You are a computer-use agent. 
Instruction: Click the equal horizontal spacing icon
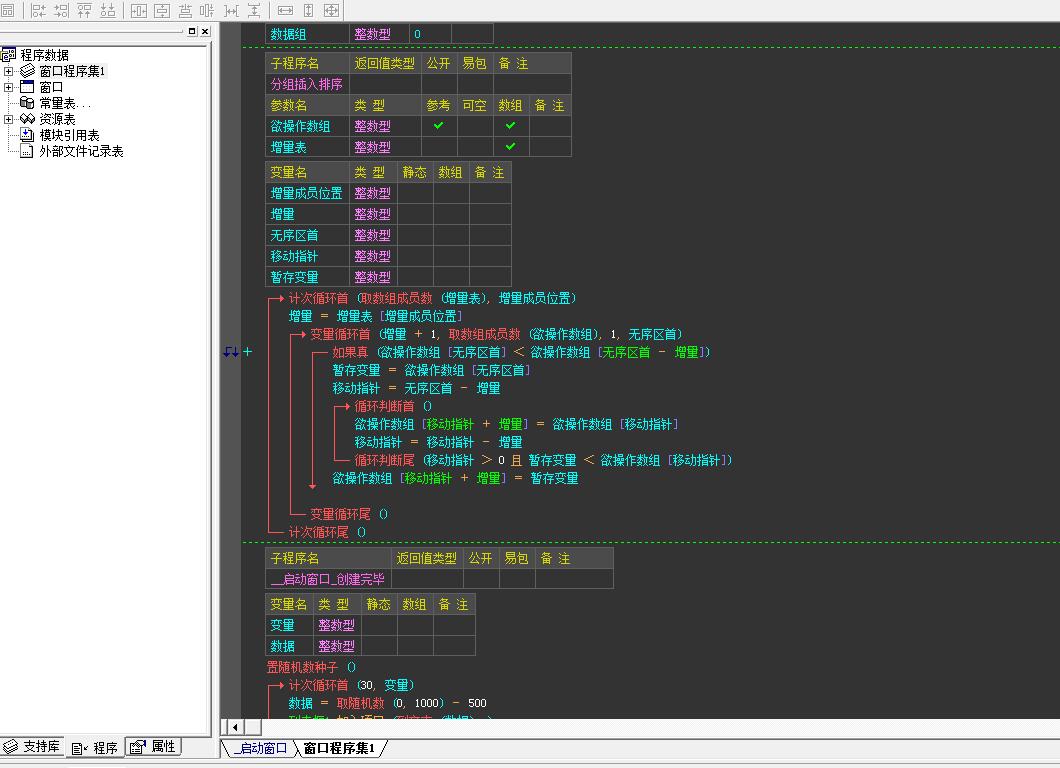231,10
